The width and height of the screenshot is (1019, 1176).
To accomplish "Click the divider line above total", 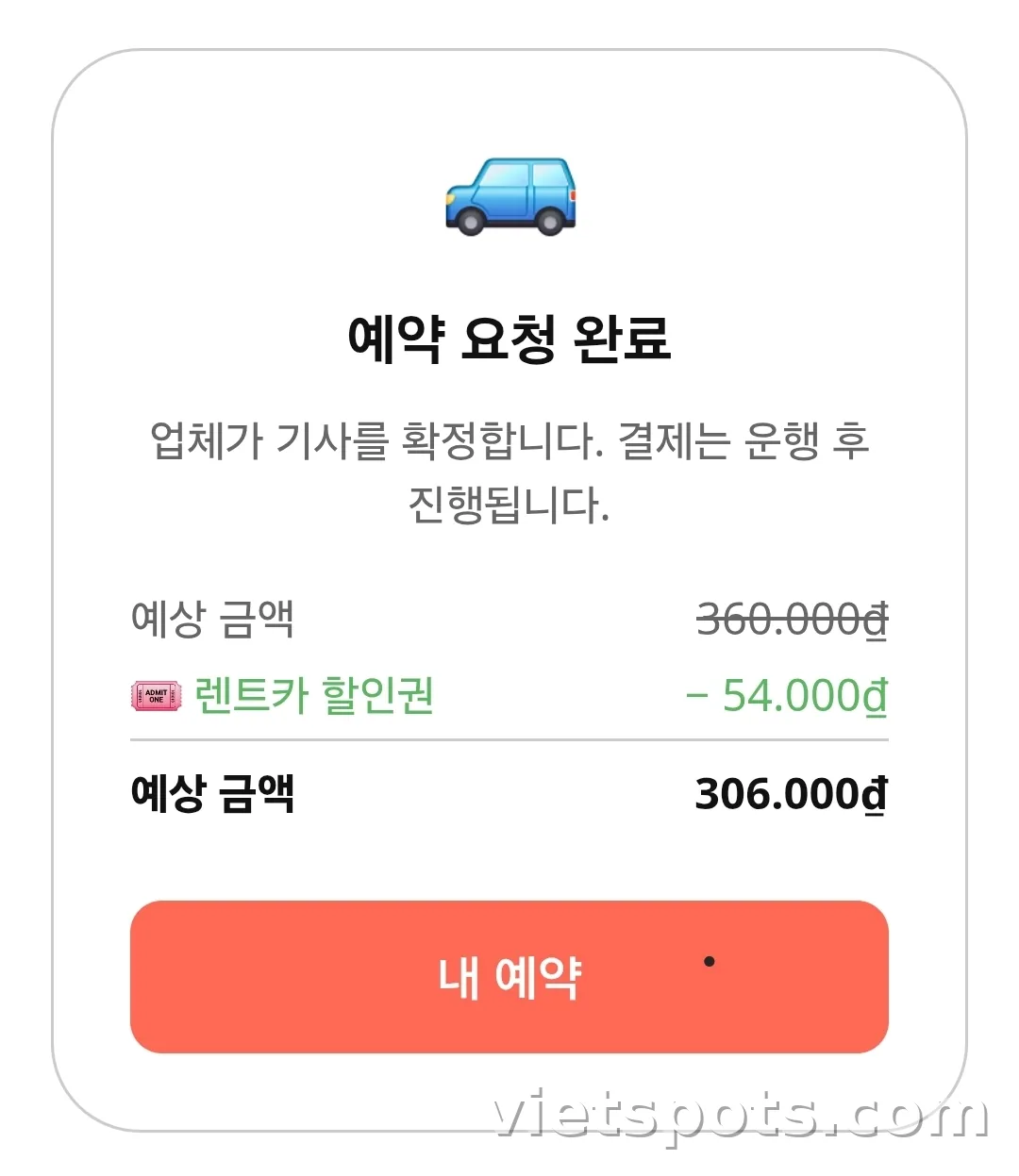I will (x=509, y=741).
